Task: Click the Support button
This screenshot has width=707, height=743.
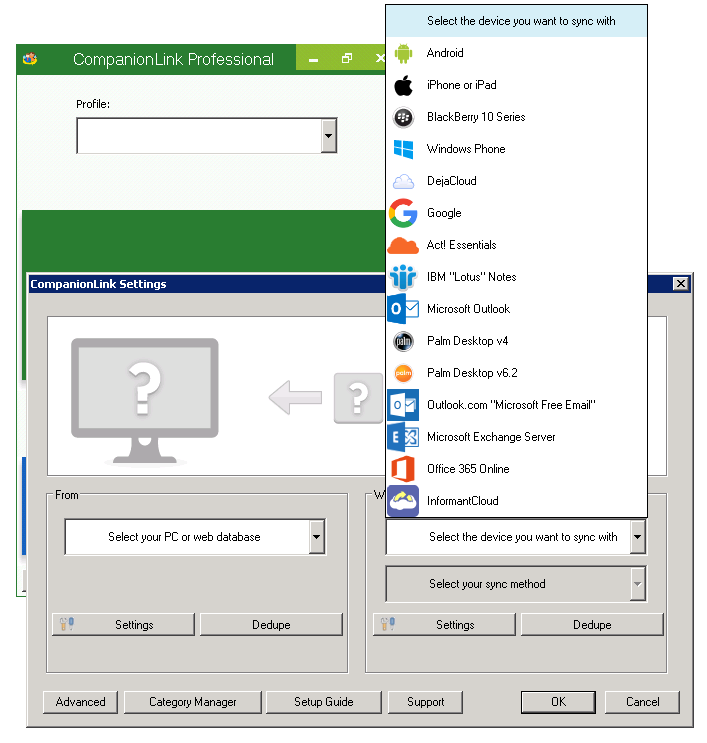Action: click(426, 702)
